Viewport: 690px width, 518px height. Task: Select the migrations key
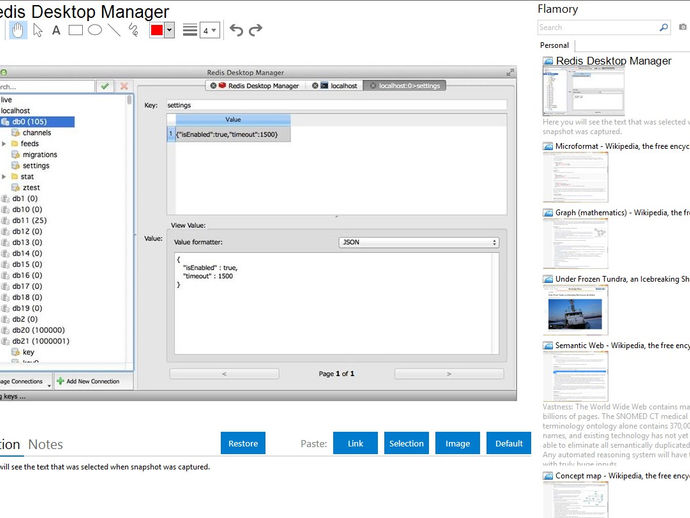coord(40,154)
